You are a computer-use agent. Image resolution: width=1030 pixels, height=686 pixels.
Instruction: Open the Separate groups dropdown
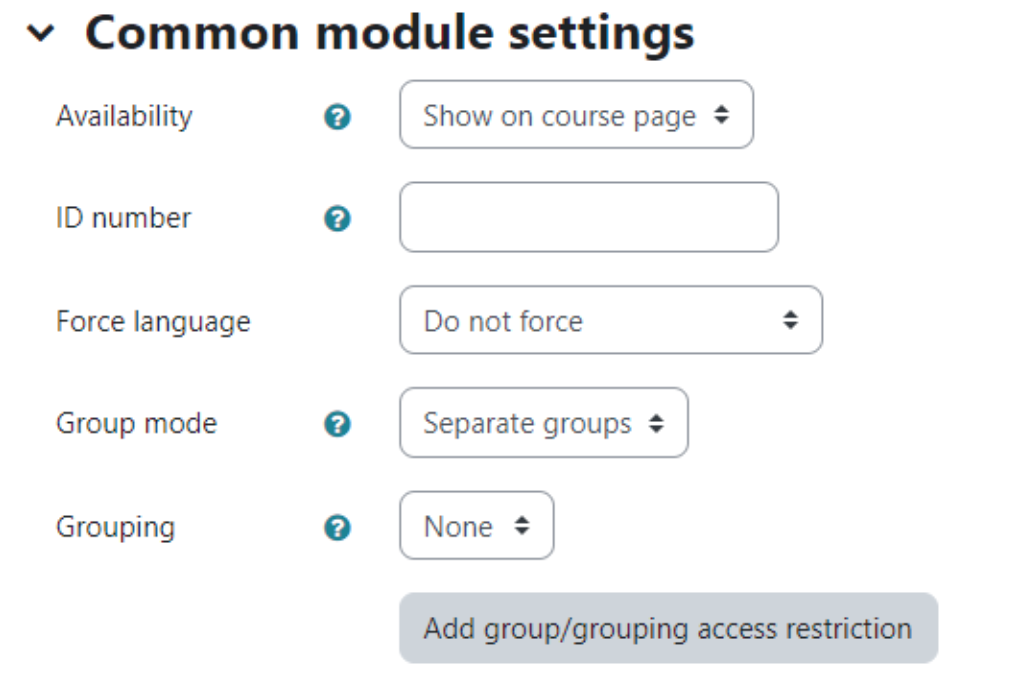pos(544,423)
